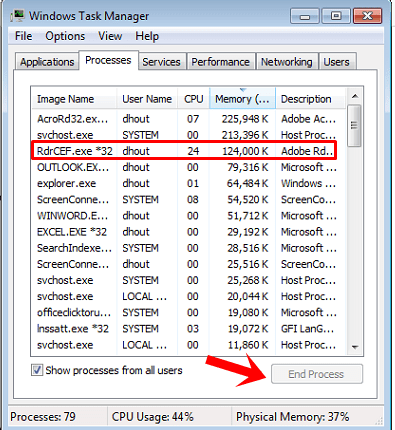Minimize the Task Manager window
The width and height of the screenshot is (395, 430).
click(305, 16)
